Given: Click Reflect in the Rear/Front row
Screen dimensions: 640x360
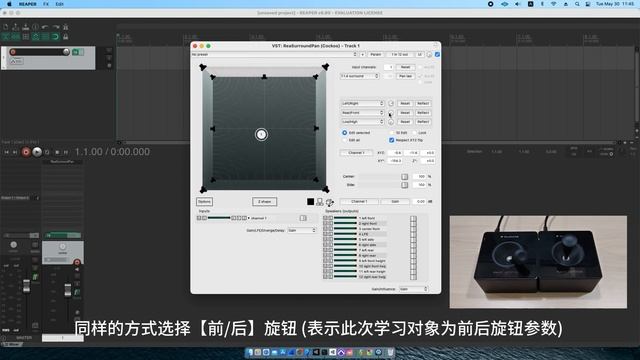Looking at the screenshot, I should (x=423, y=113).
